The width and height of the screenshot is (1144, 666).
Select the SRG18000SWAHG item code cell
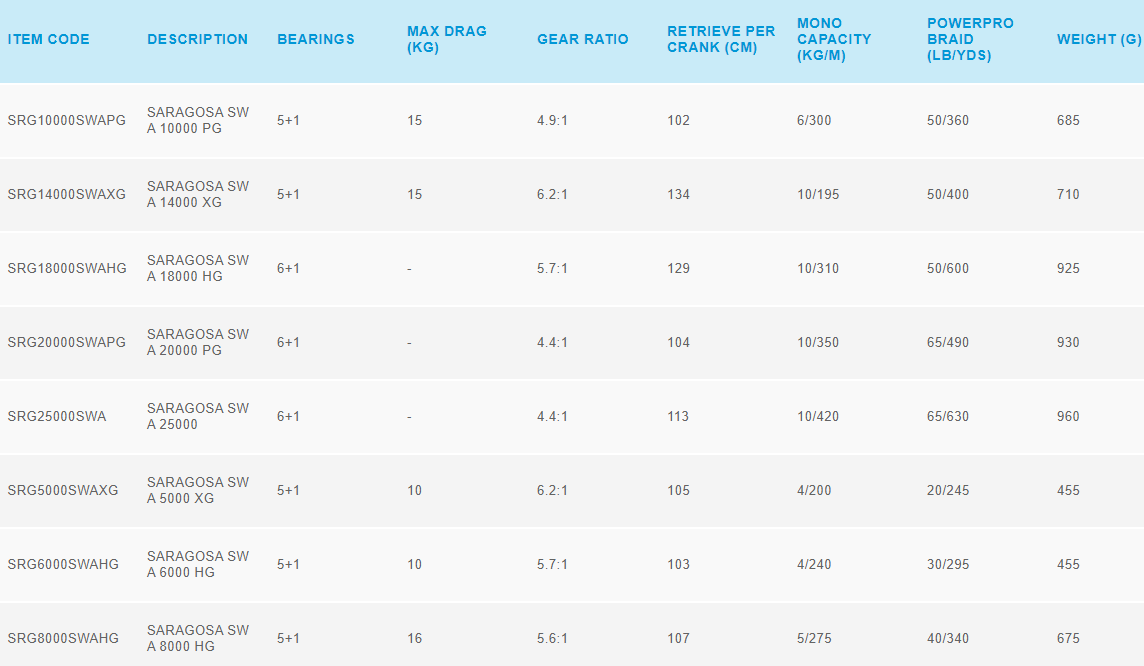[67, 269]
